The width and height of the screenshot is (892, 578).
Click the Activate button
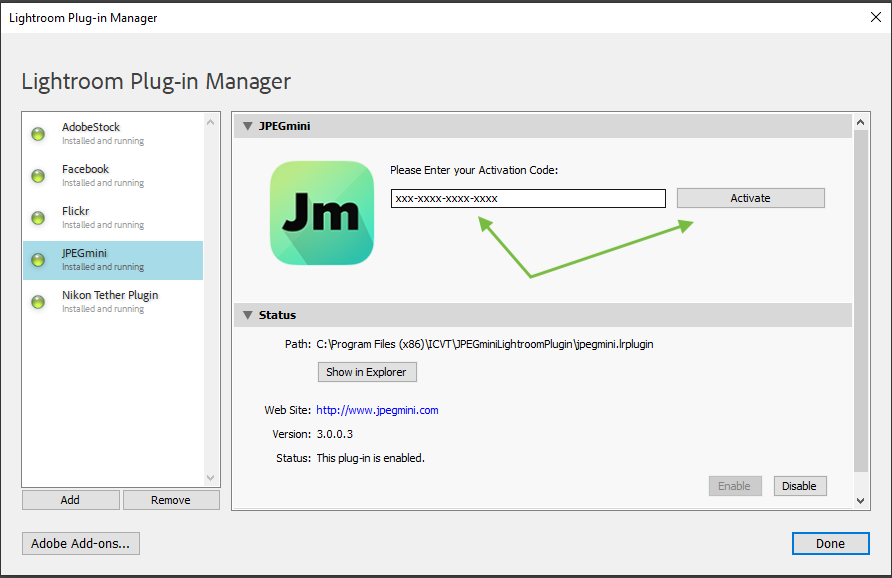(x=750, y=198)
